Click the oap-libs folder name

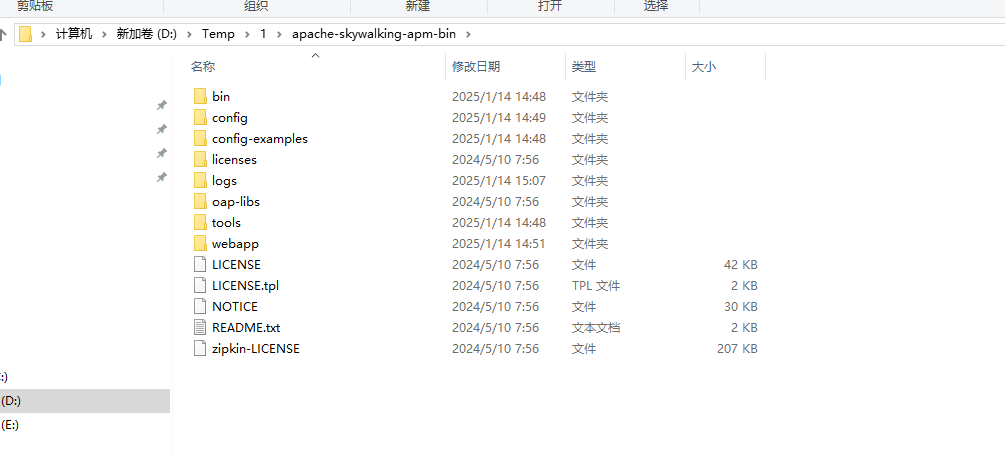[x=236, y=202]
